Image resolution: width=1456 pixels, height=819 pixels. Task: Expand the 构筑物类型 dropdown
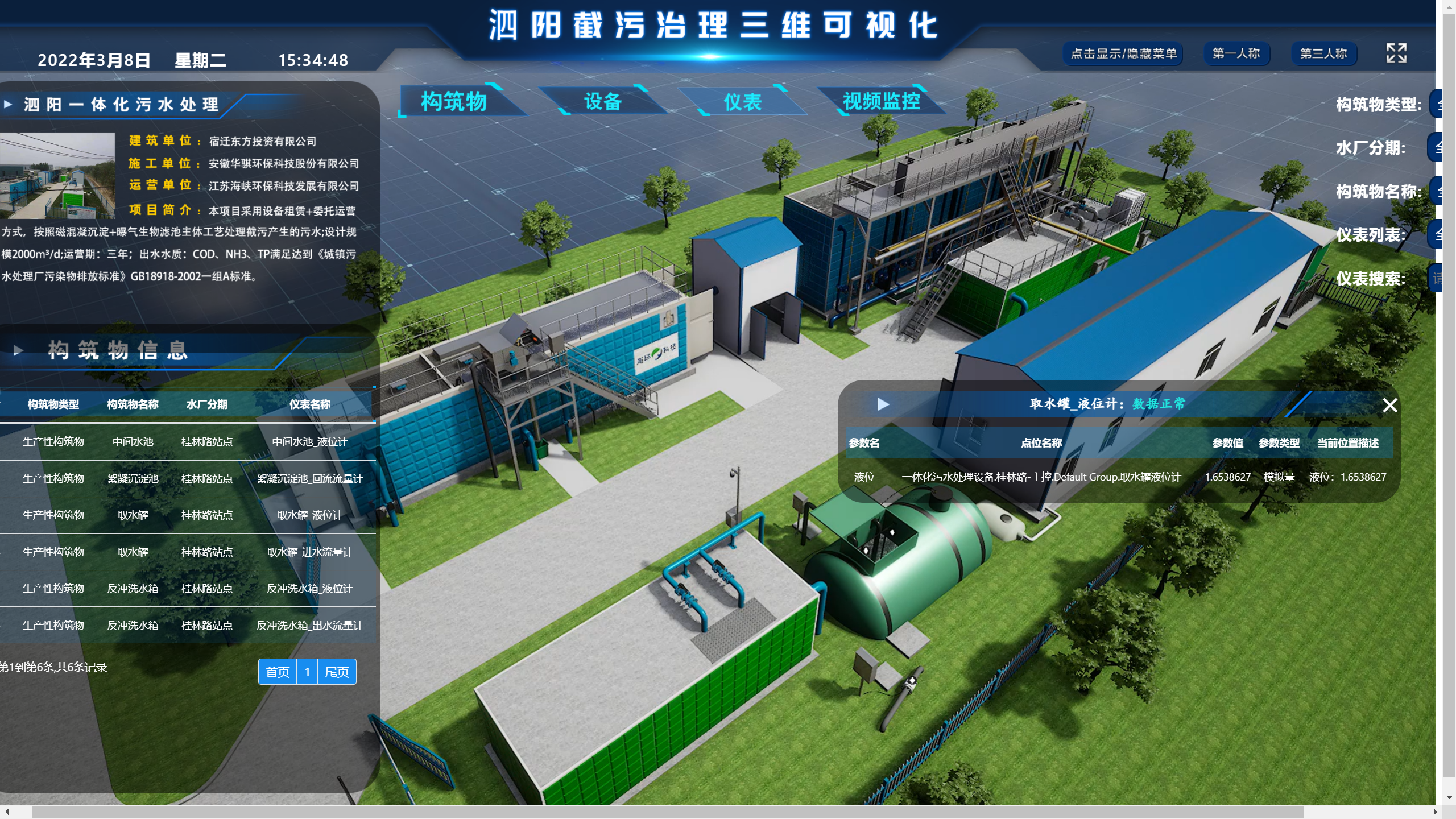coord(1441,104)
